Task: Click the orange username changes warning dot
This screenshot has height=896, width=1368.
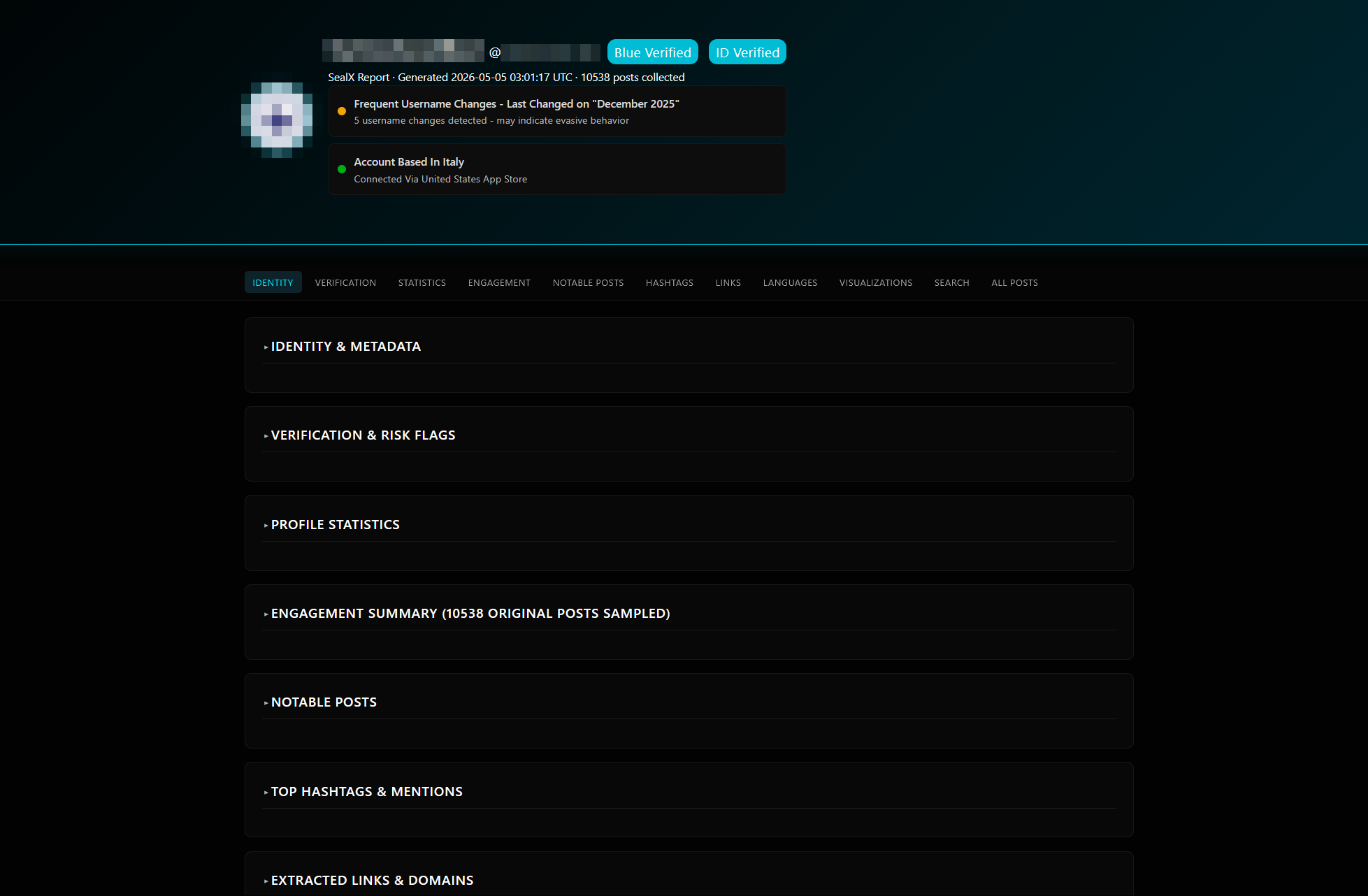Action: [342, 111]
